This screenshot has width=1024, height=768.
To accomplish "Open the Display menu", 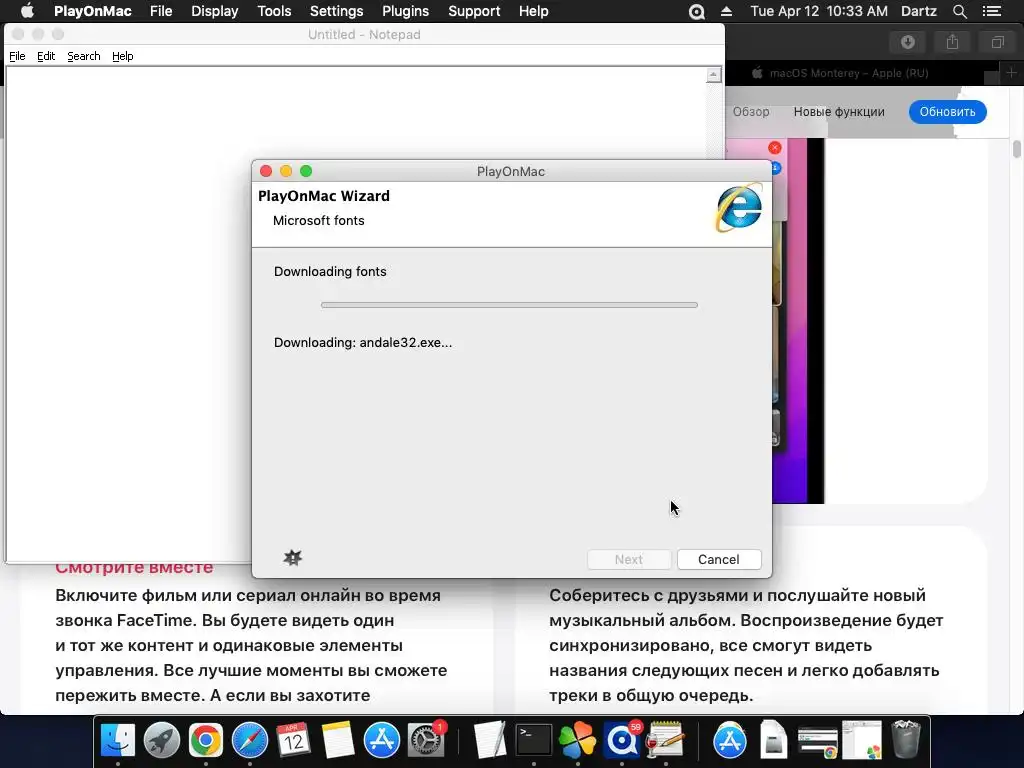I will [214, 11].
